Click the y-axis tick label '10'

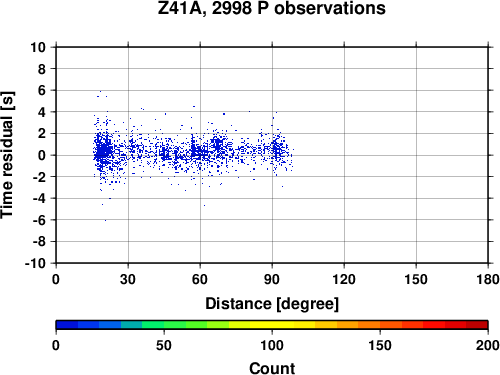[x=38, y=47]
